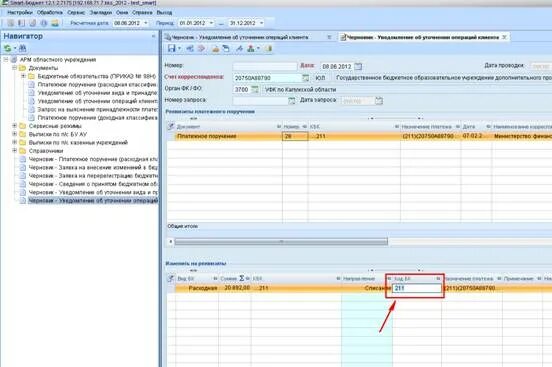Viewport: 552px width, 367px height.
Task: Click the sigma sum icon in the Сумма column header
Action: [242, 278]
